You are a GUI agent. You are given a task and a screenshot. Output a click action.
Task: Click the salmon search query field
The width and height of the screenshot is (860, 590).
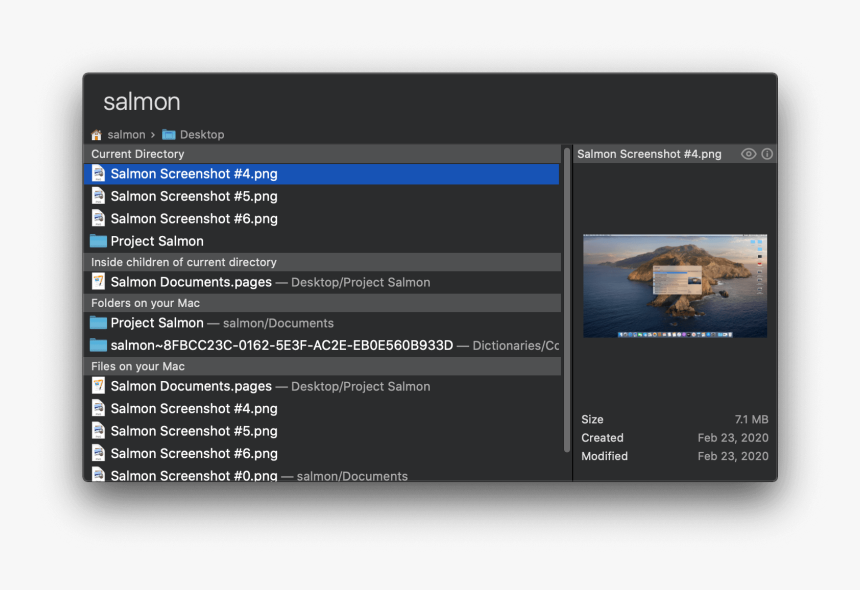click(x=430, y=102)
